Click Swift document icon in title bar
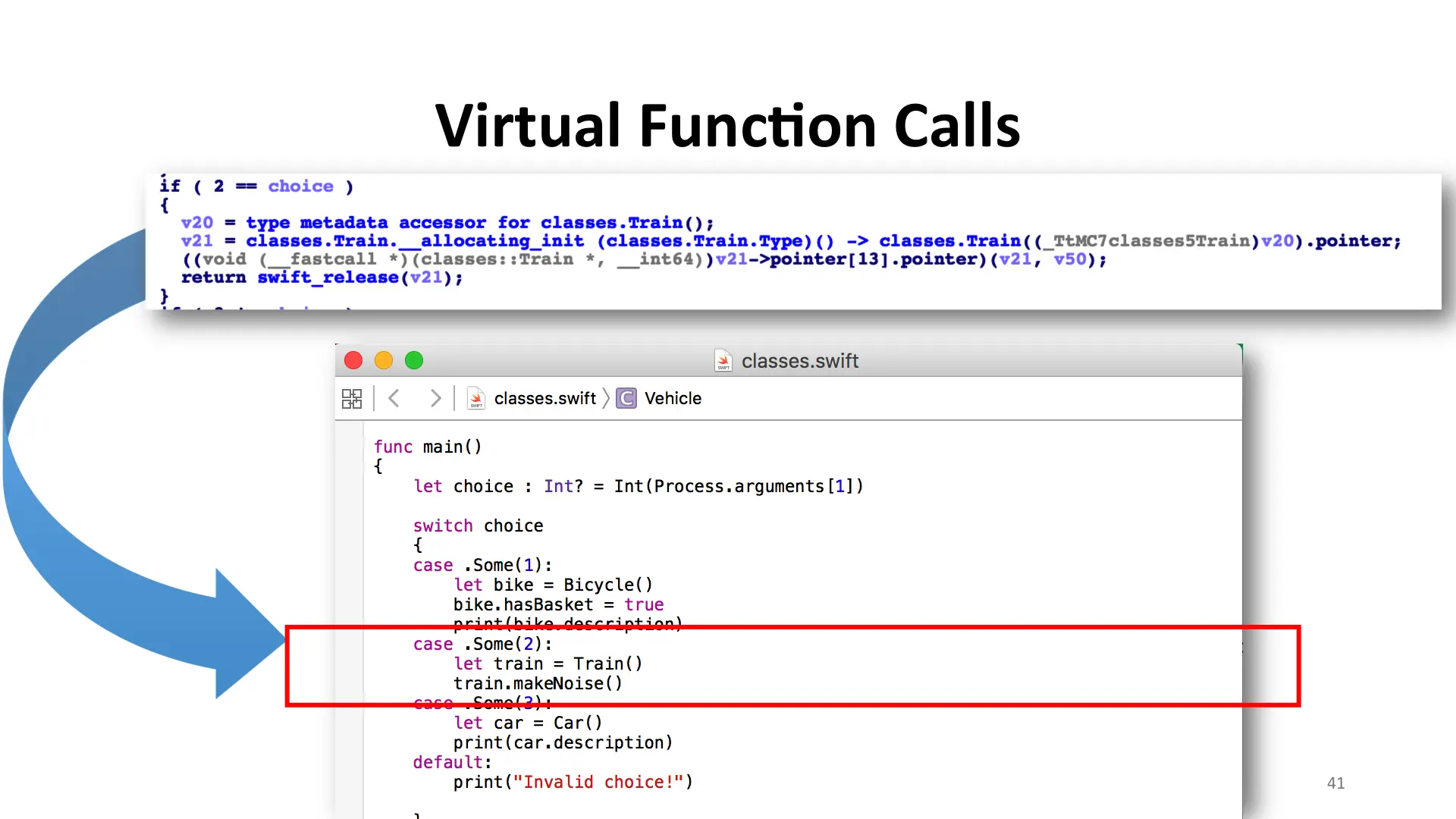1456x819 pixels. pos(723,361)
